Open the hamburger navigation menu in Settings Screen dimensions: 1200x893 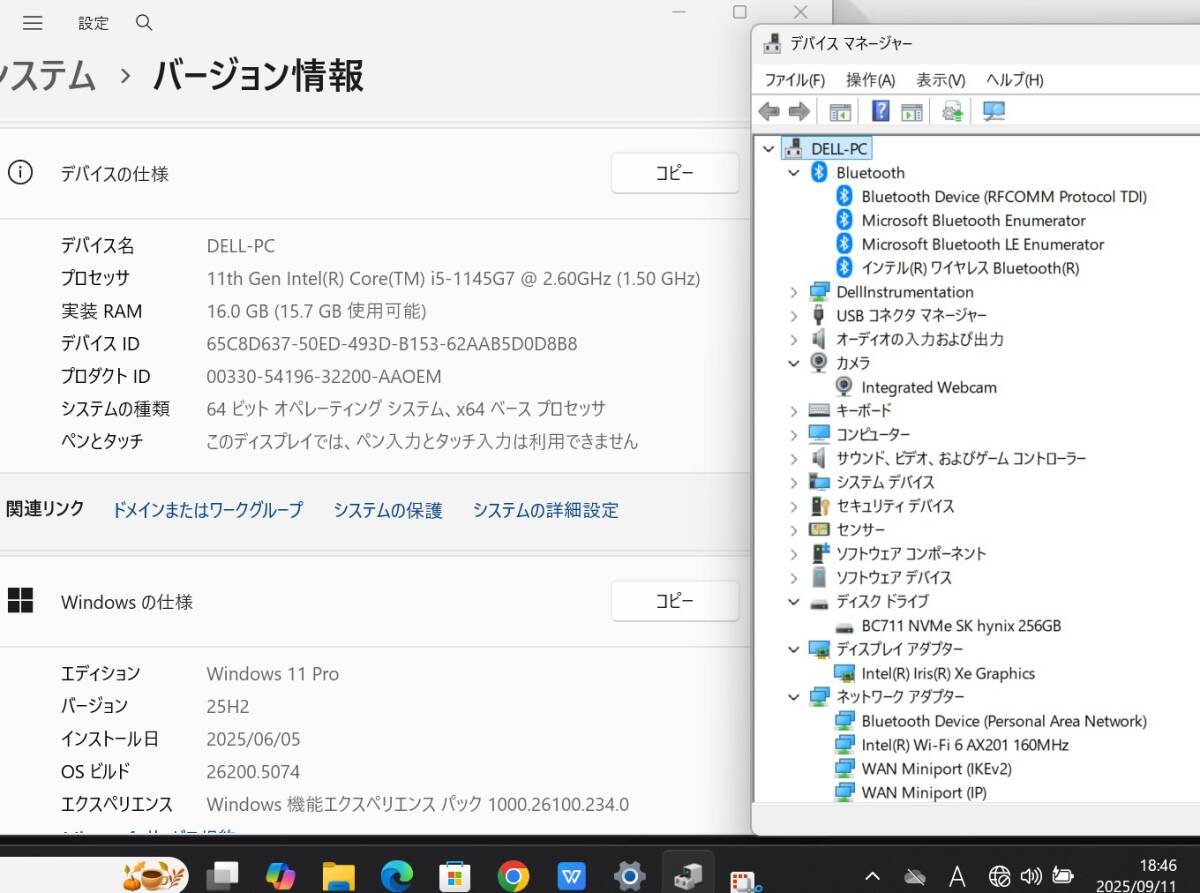(x=32, y=22)
